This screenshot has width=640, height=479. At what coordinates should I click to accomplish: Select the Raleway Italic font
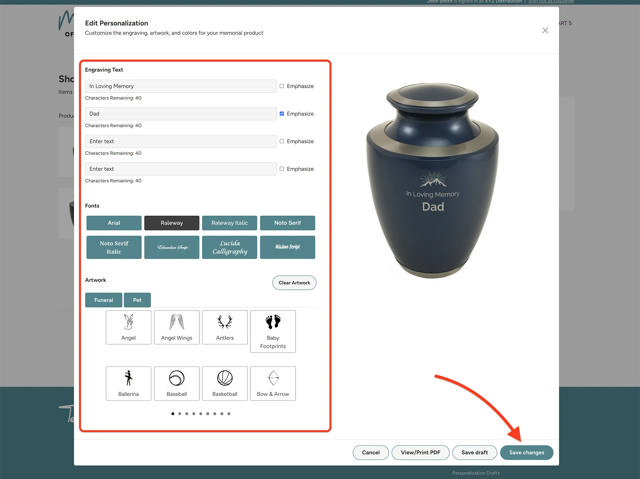(x=229, y=223)
